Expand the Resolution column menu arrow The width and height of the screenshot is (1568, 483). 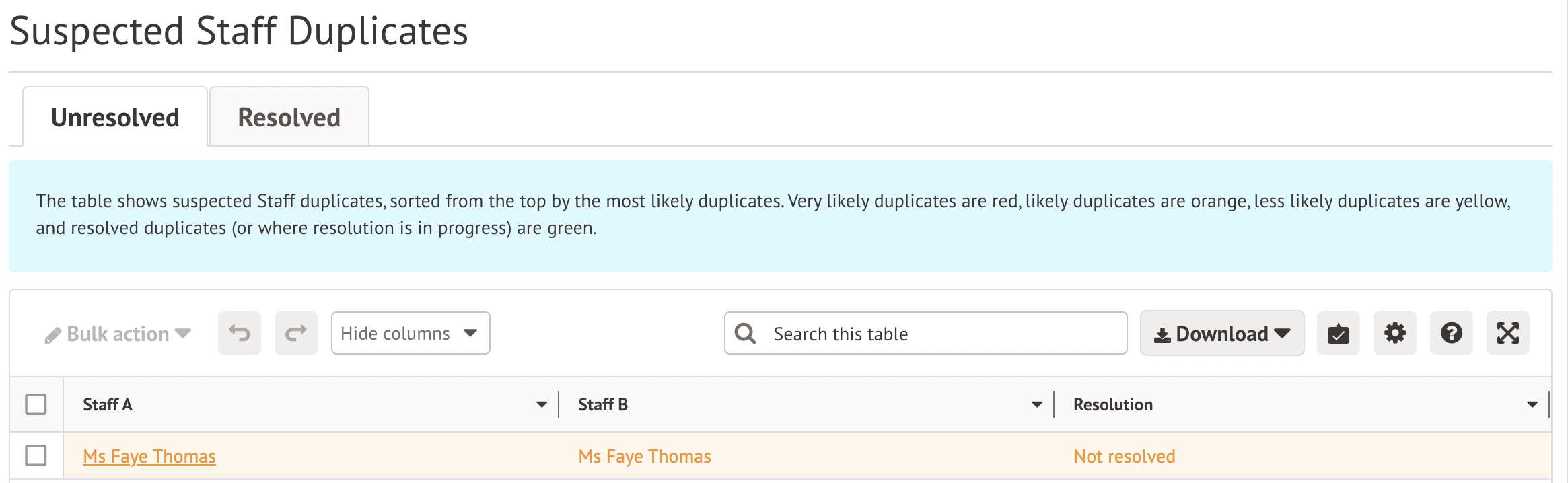click(1532, 404)
